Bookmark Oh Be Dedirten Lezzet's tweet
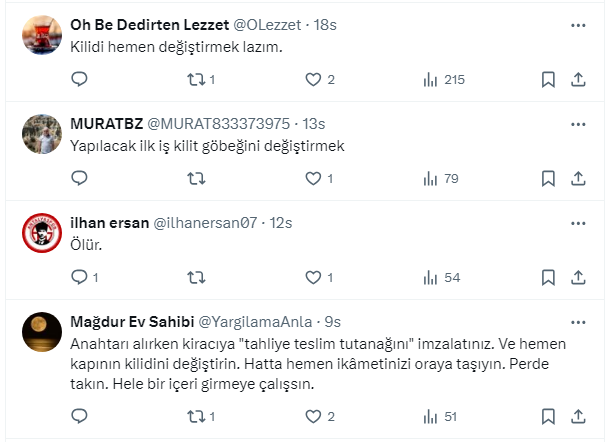This screenshot has height=442, width=613. (x=548, y=80)
